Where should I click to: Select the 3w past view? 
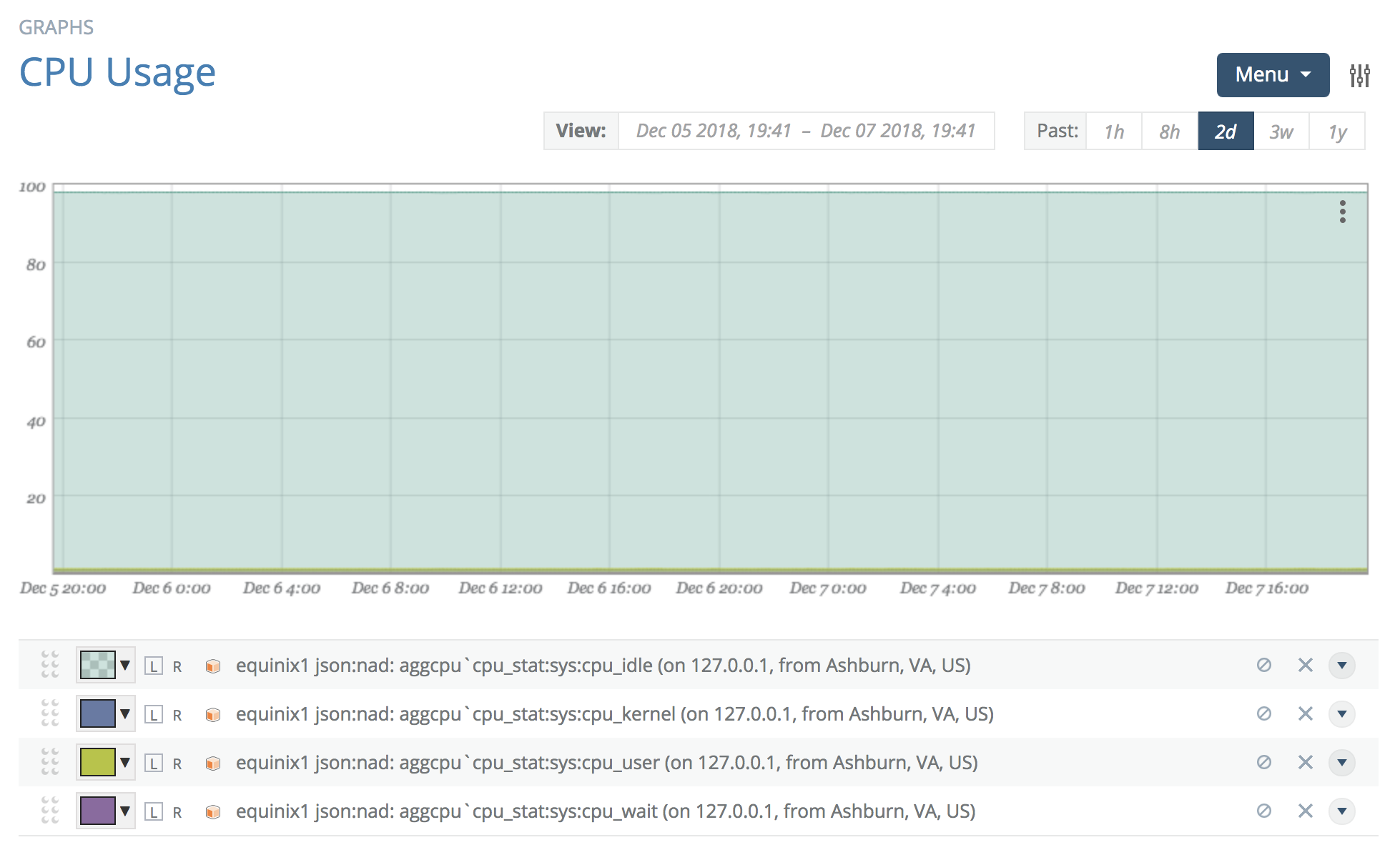[x=1281, y=131]
